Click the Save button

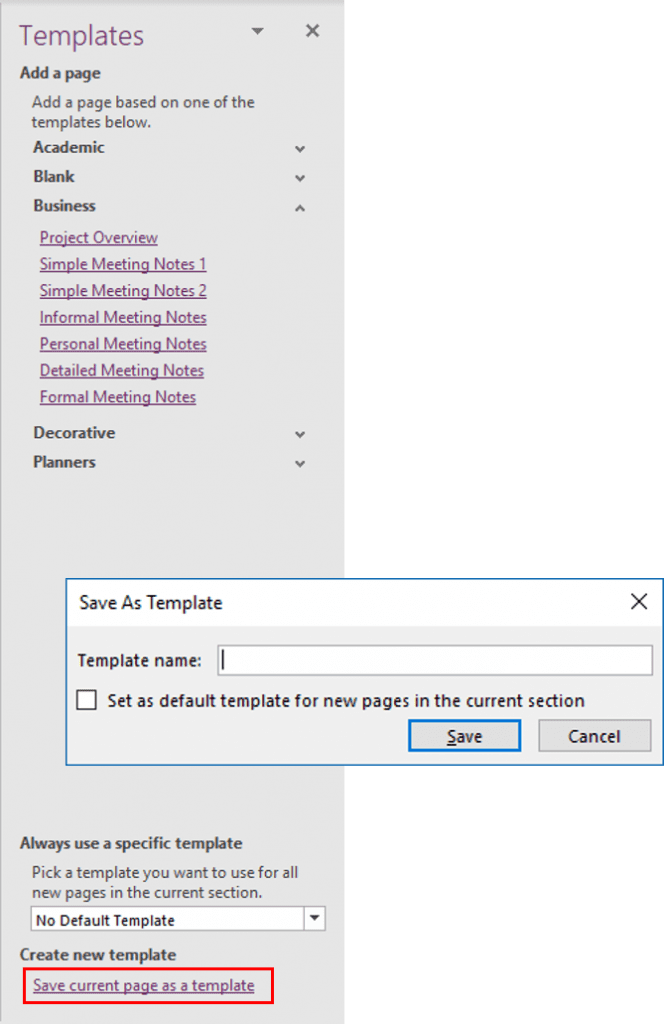click(464, 735)
